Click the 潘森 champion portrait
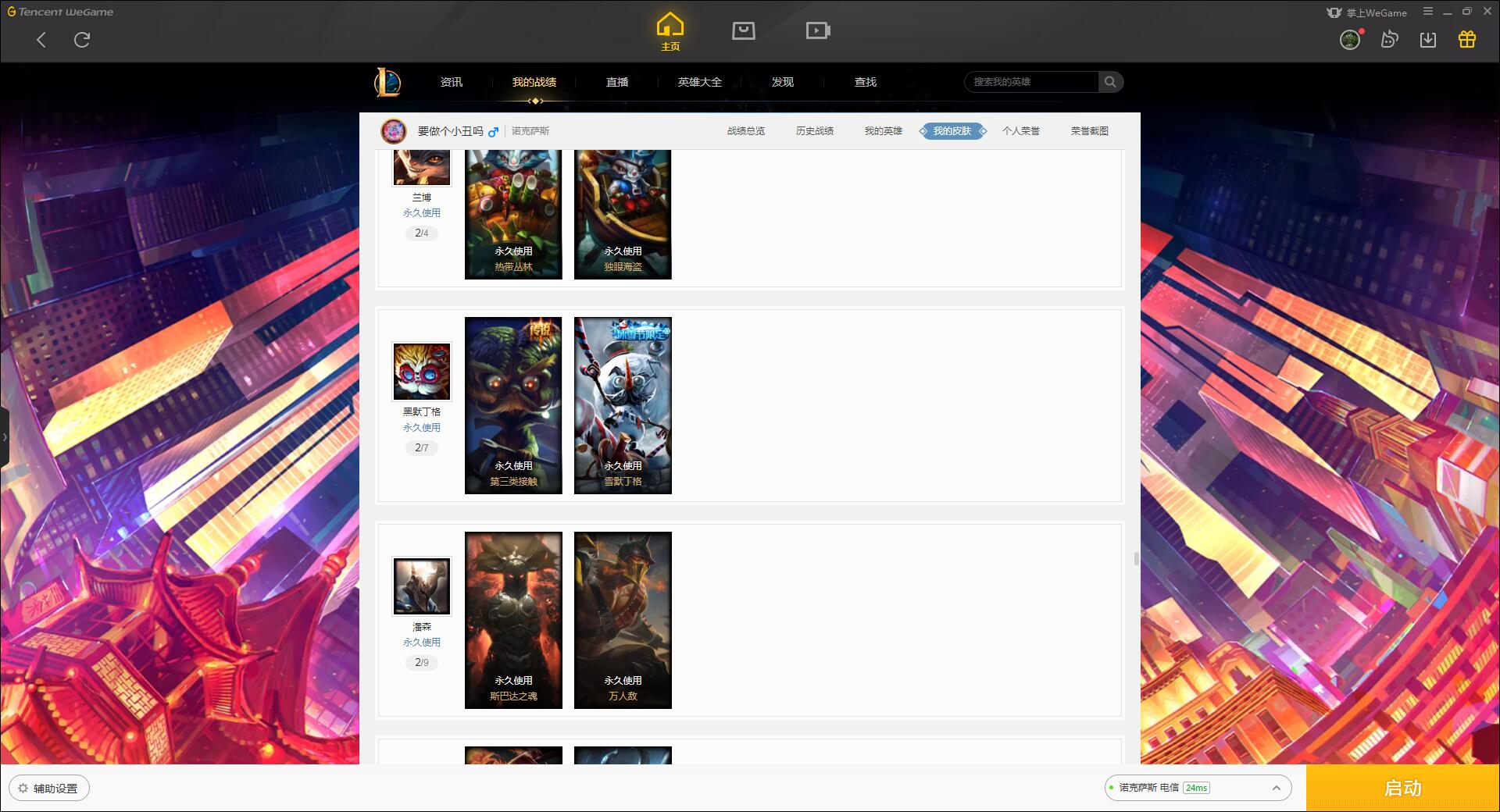Screen dimensions: 1500x812 422,586
